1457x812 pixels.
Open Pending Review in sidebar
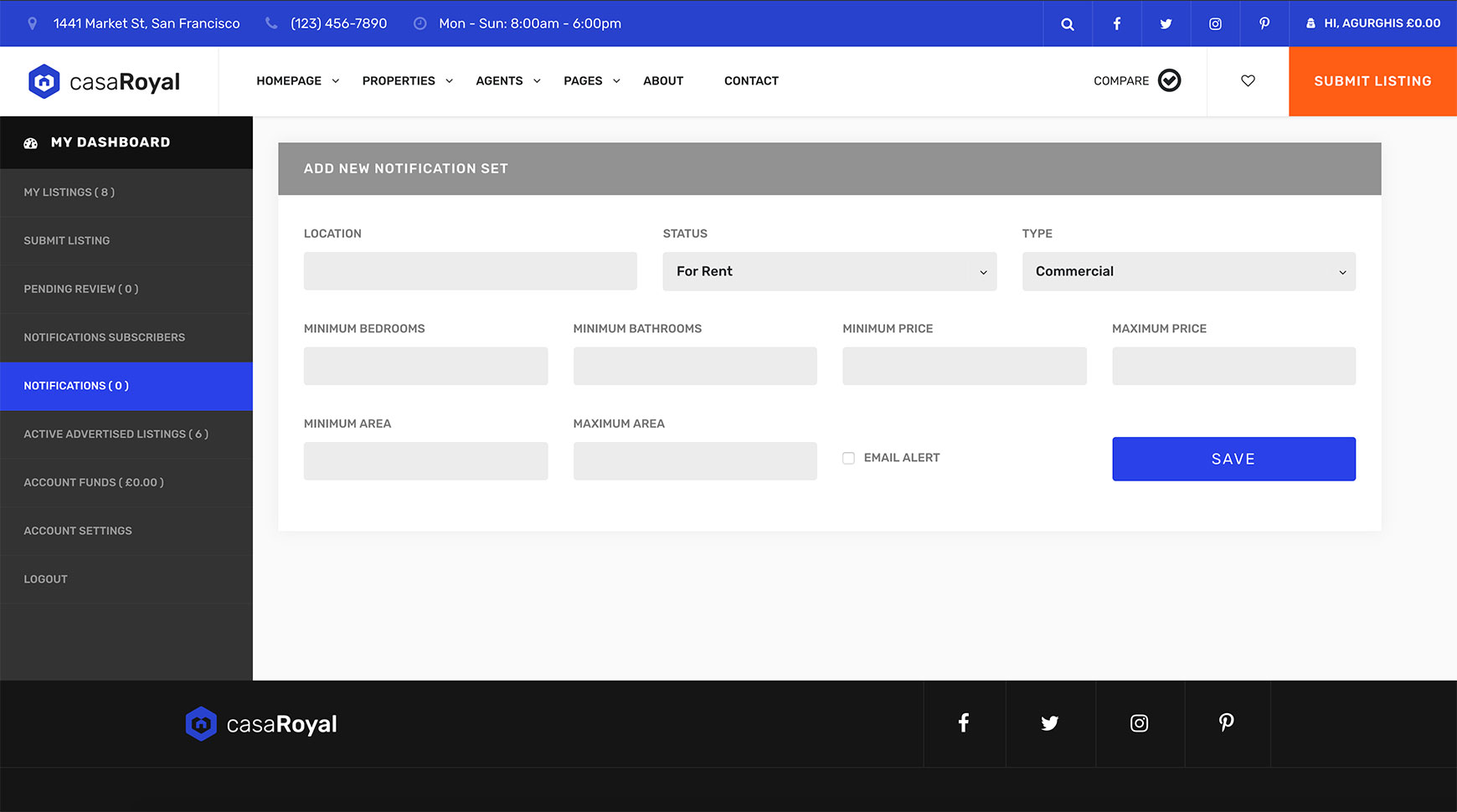[126, 289]
